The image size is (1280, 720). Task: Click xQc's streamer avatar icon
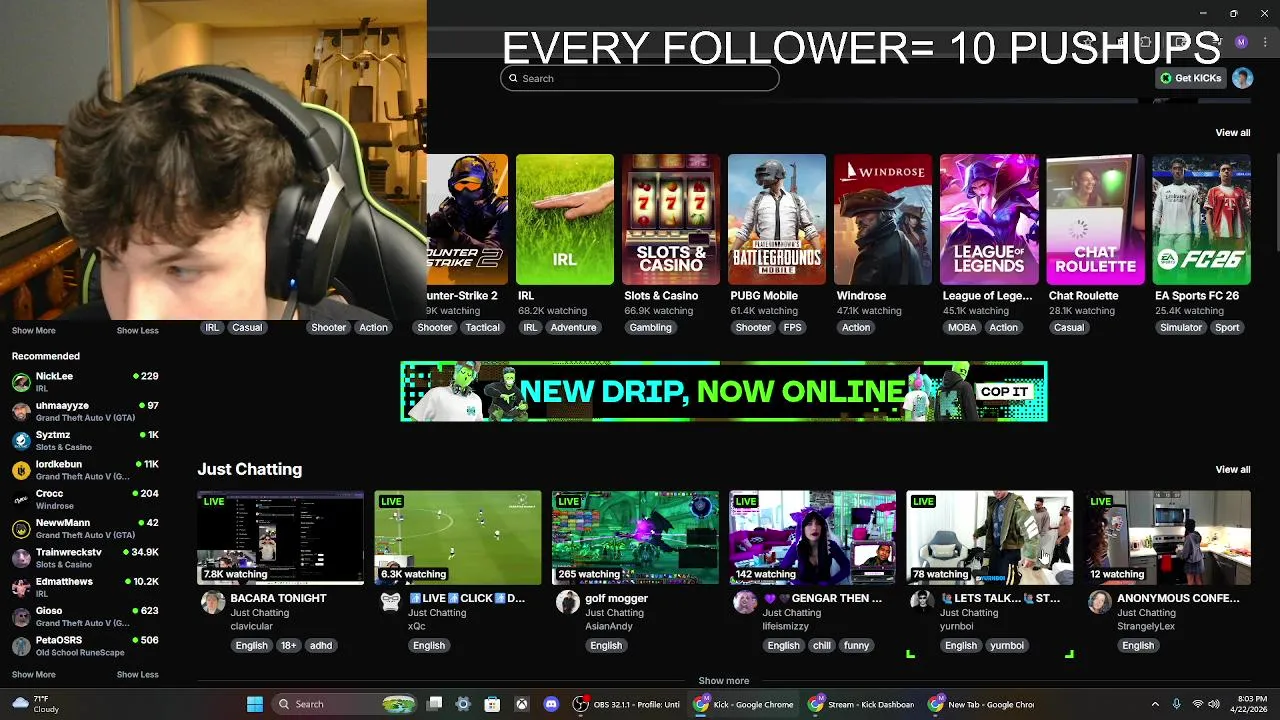pos(390,602)
